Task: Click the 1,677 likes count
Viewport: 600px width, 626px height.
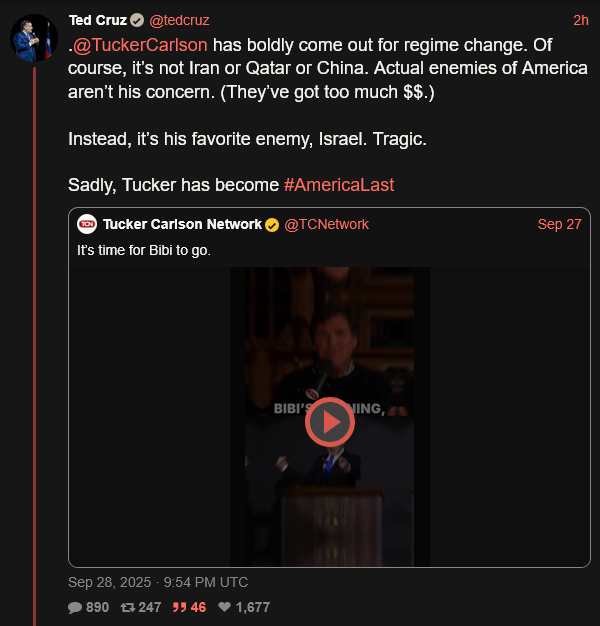Action: (x=253, y=607)
